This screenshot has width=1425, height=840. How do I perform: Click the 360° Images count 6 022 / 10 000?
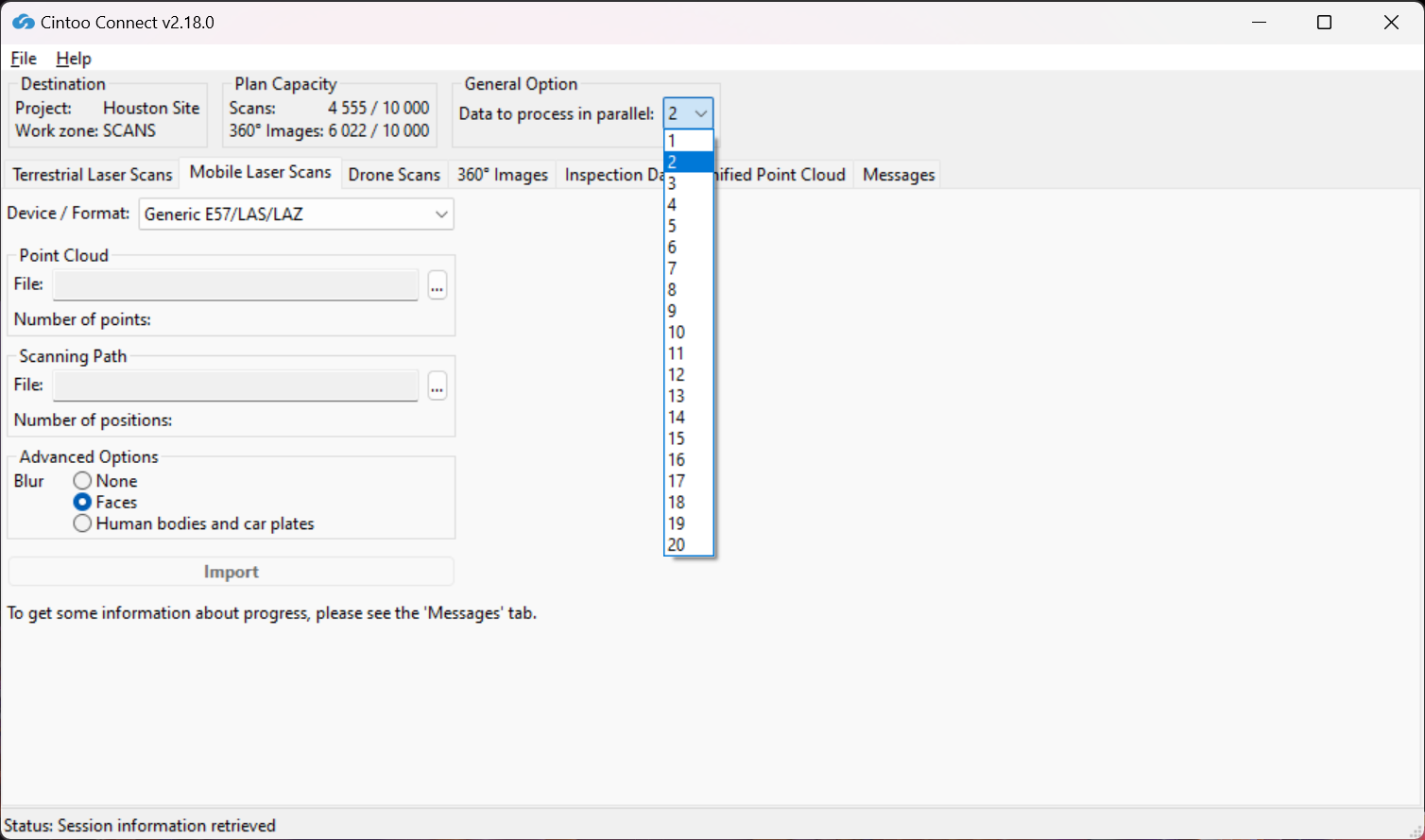click(x=378, y=130)
